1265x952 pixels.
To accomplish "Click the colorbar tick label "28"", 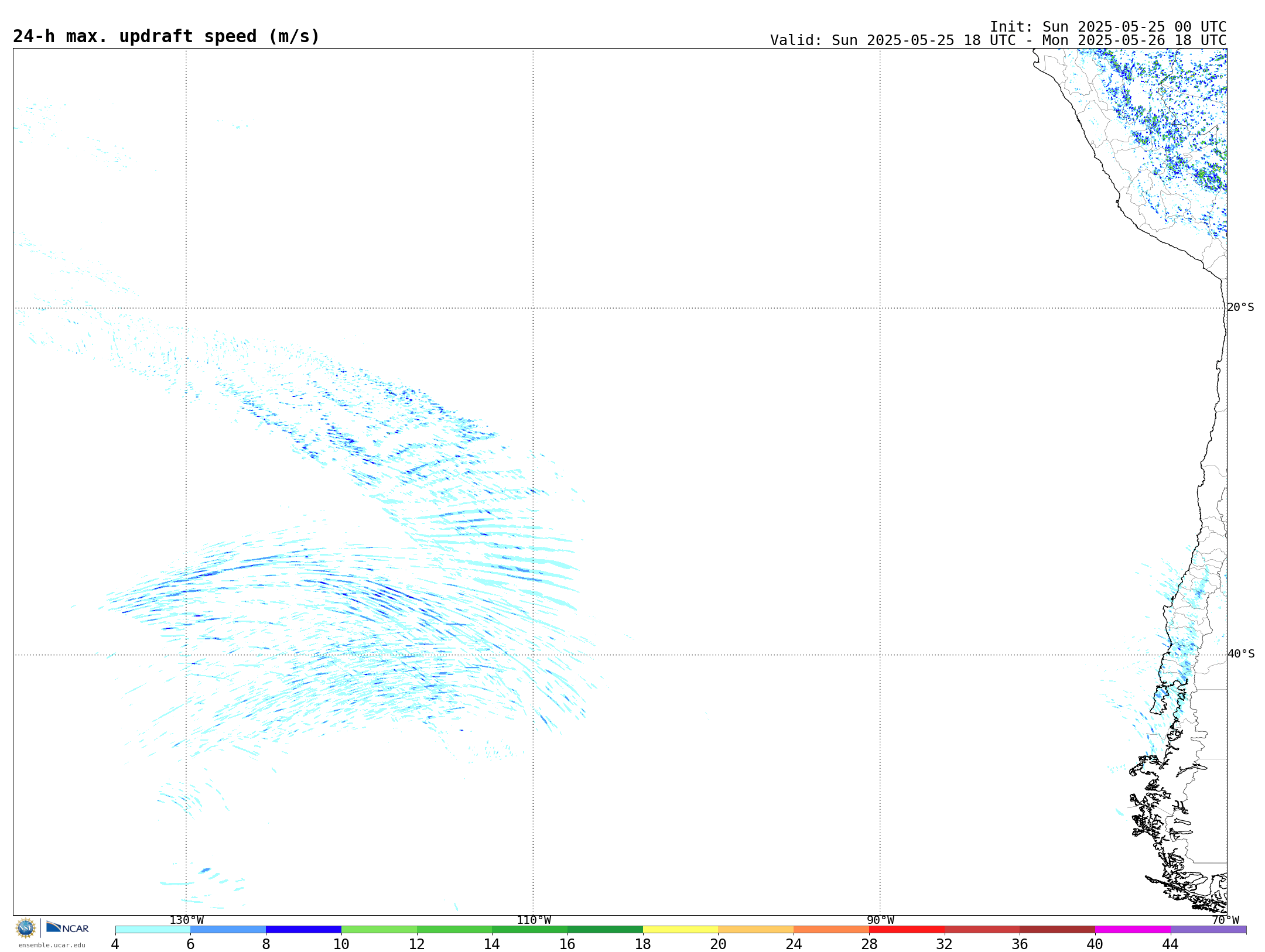I will click(x=869, y=944).
